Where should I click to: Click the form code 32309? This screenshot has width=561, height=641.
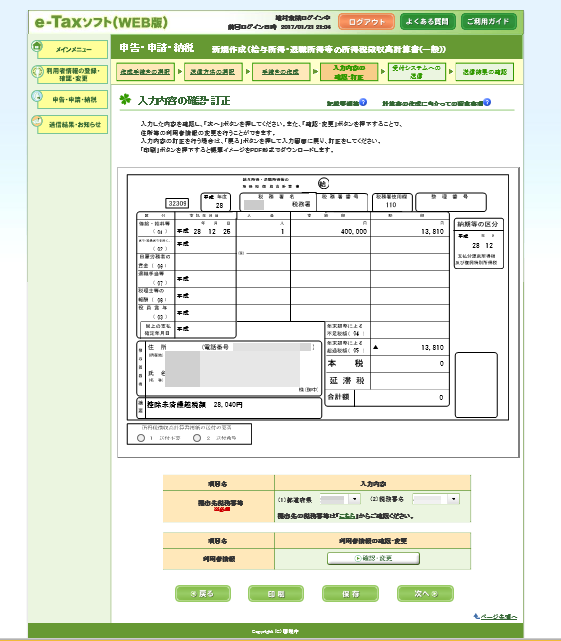click(x=178, y=203)
